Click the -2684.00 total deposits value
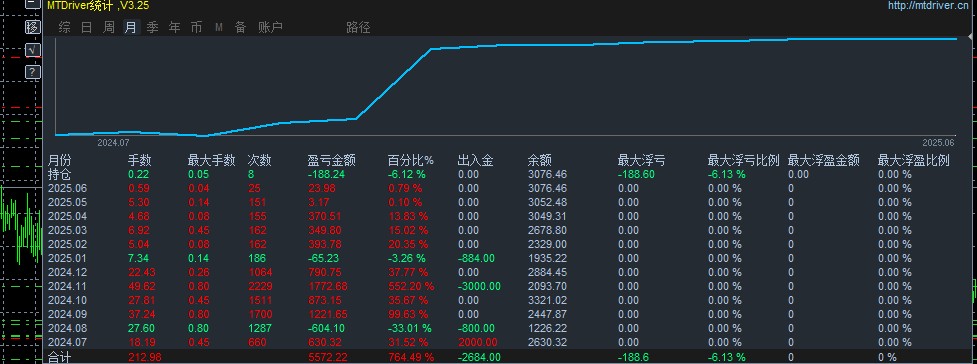 point(479,357)
